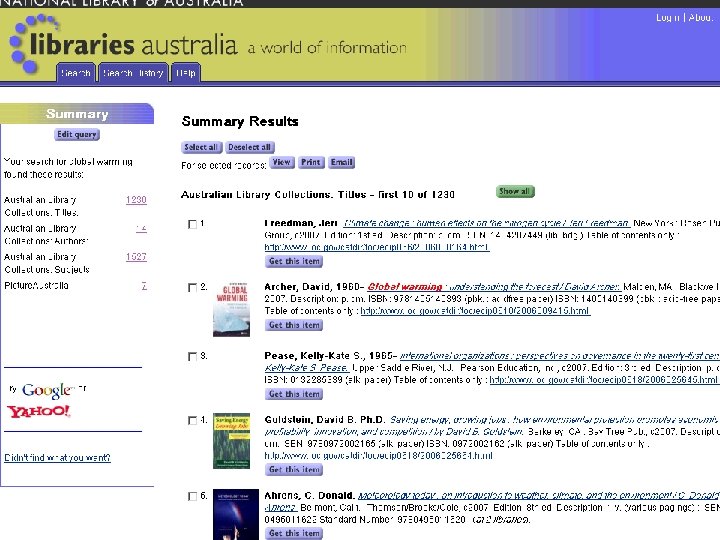Get this item for Pease record
The image size is (720, 540).
[x=294, y=394]
